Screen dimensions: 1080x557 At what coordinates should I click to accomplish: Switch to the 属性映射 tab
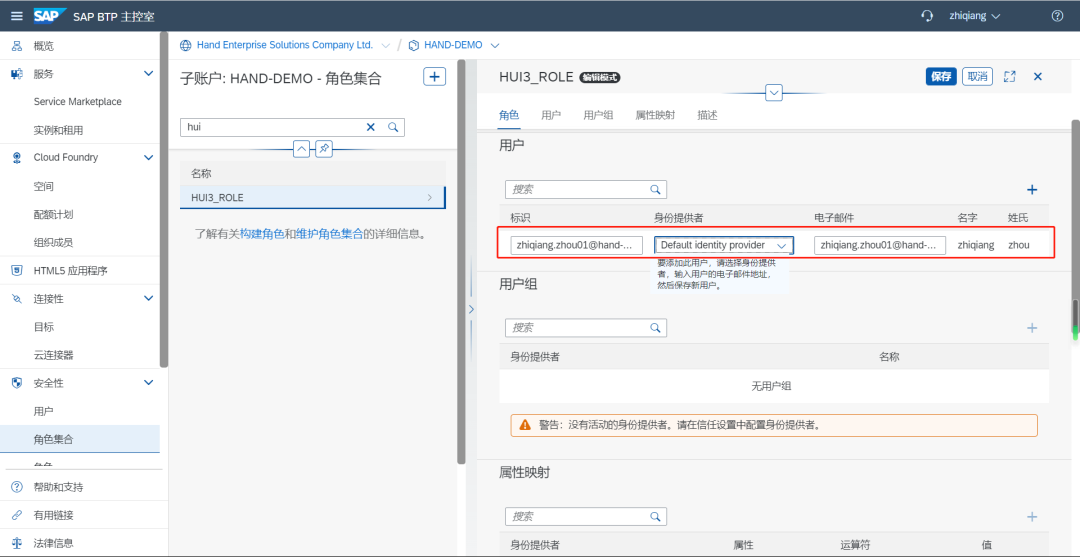click(655, 115)
